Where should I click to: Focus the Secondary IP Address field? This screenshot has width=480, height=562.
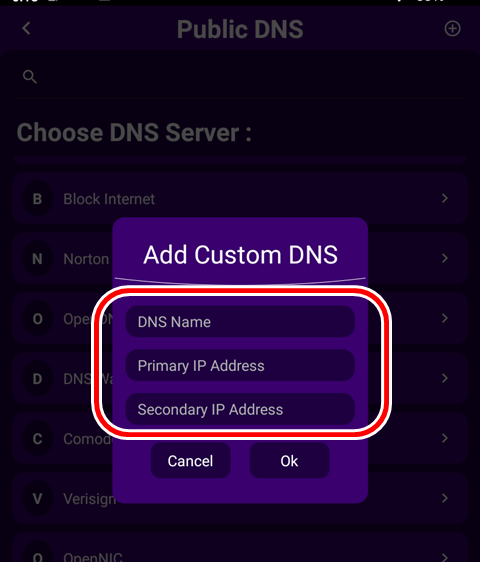[x=240, y=409]
